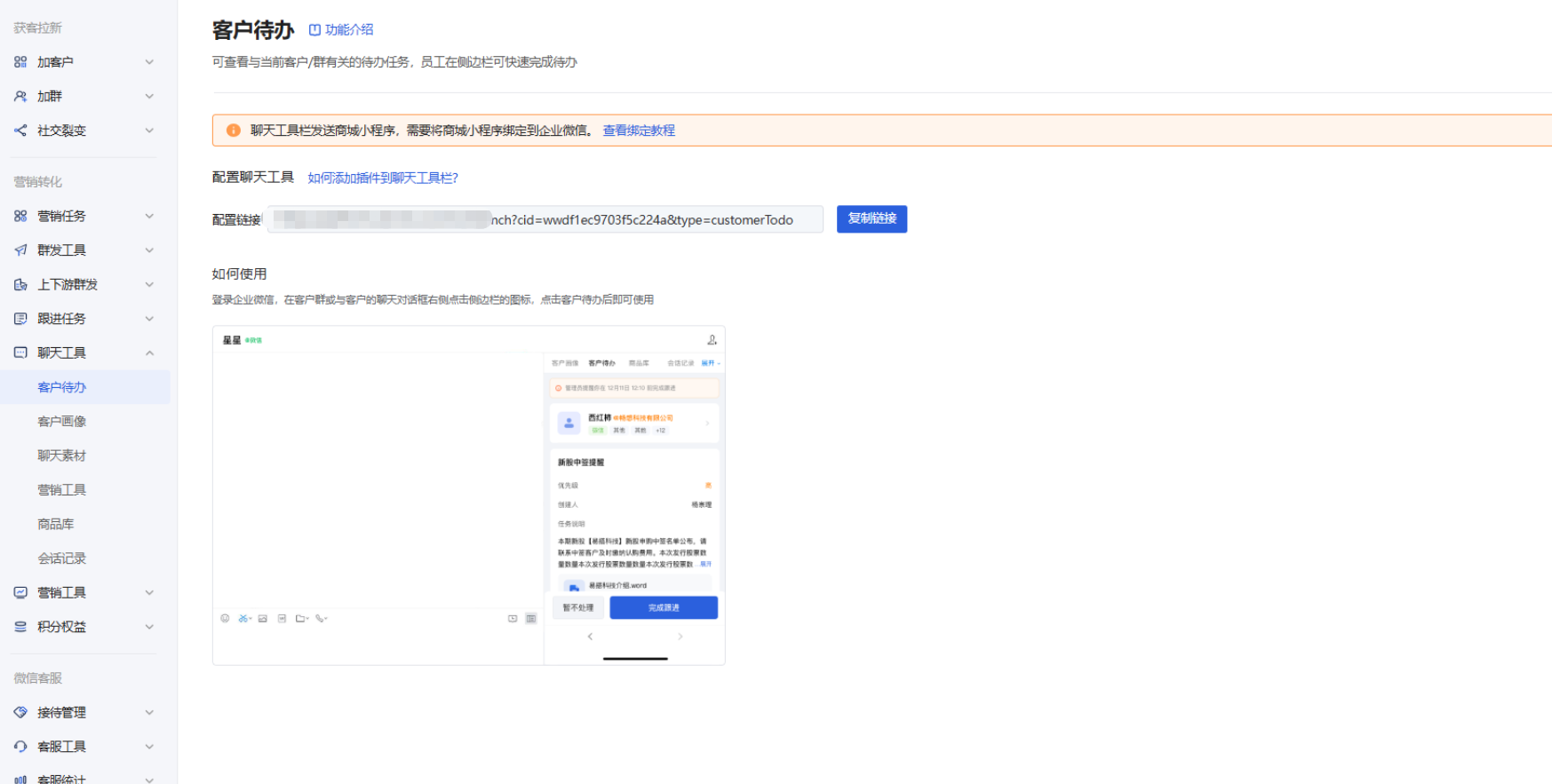Viewport: 1552px width, 784px height.
Task: Select the 客户待办 menu item
Action: (85, 387)
